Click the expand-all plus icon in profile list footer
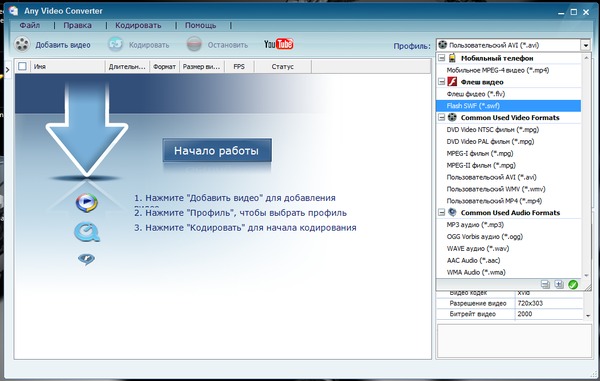The height and width of the screenshot is (381, 600). tap(559, 284)
